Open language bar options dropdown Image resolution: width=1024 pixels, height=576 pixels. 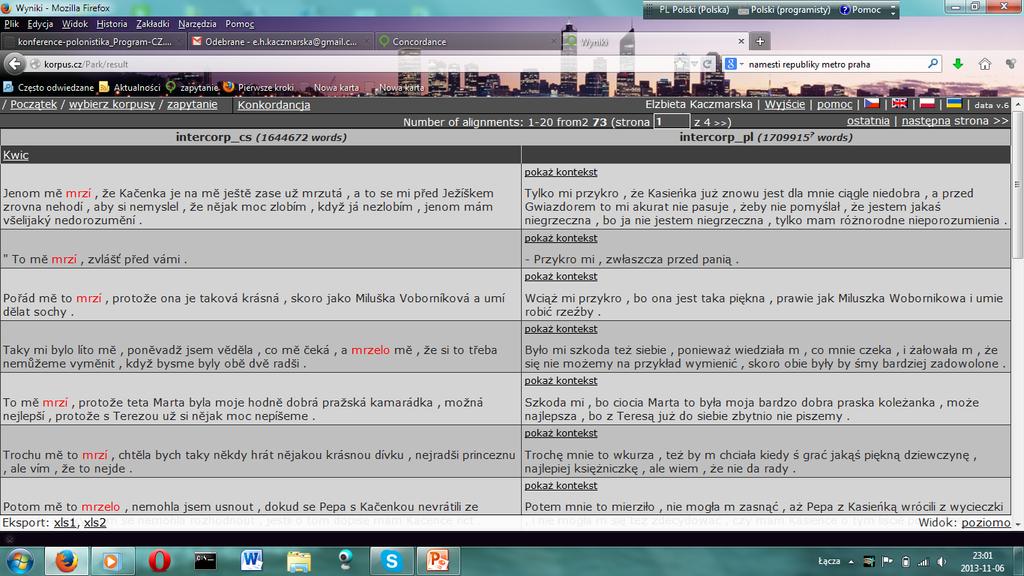click(893, 10)
